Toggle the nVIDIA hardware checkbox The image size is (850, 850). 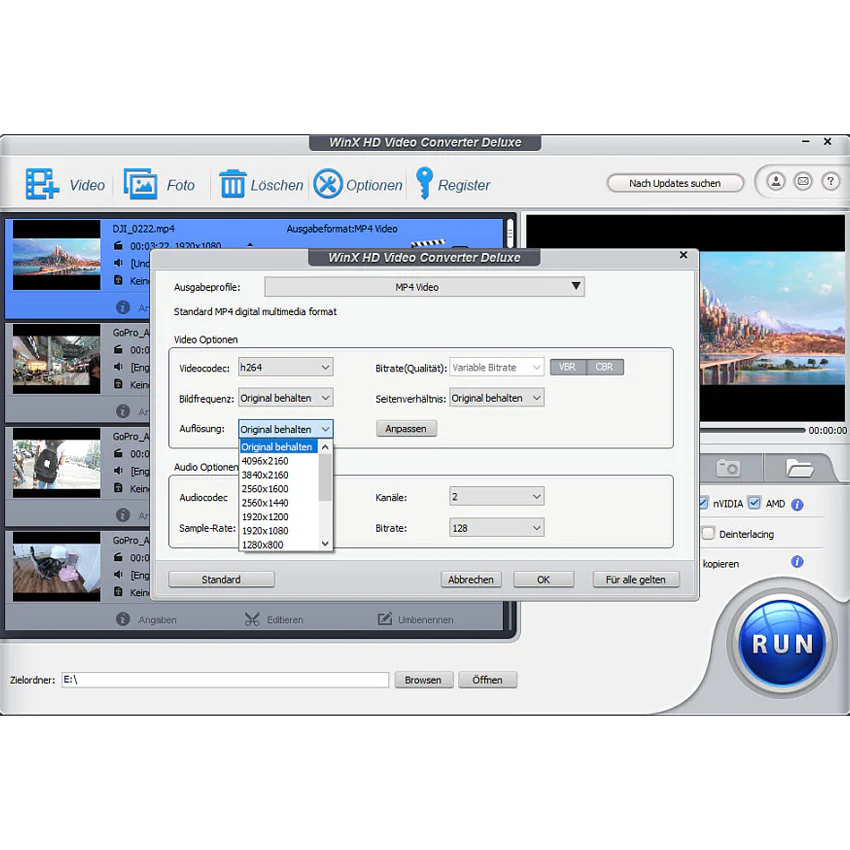point(703,503)
